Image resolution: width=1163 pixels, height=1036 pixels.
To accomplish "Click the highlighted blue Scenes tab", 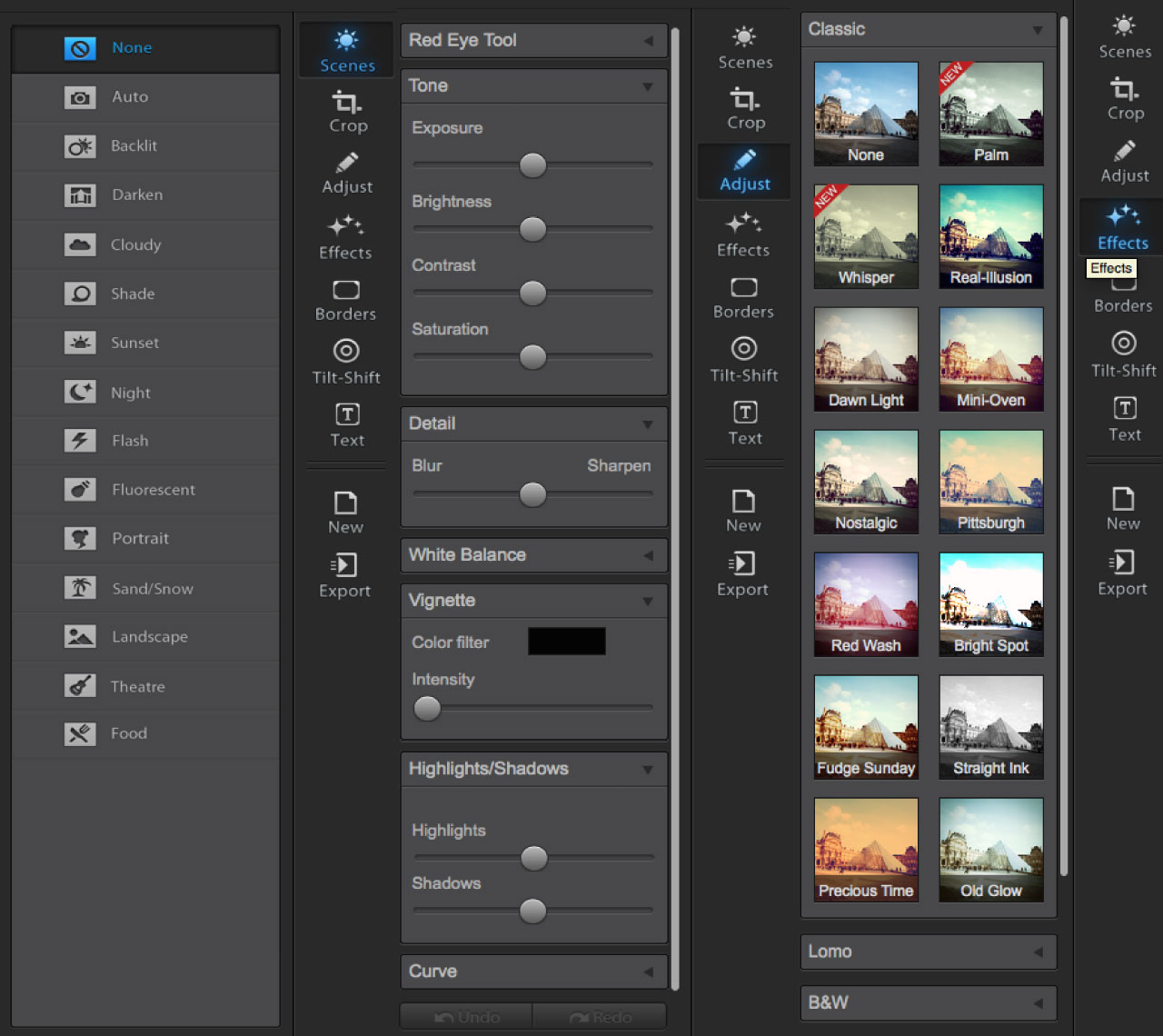I will (346, 51).
